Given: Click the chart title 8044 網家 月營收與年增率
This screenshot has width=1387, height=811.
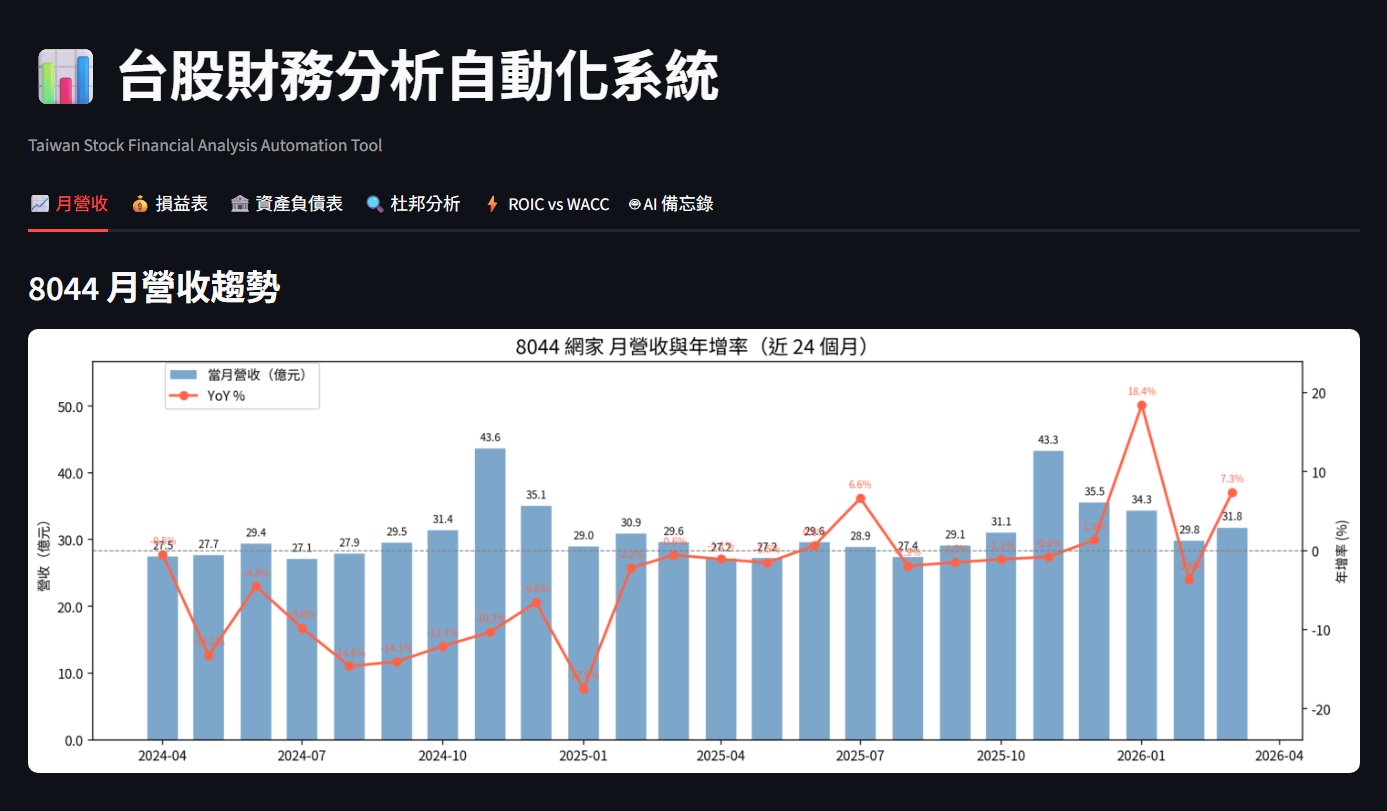Looking at the screenshot, I should (x=691, y=347).
